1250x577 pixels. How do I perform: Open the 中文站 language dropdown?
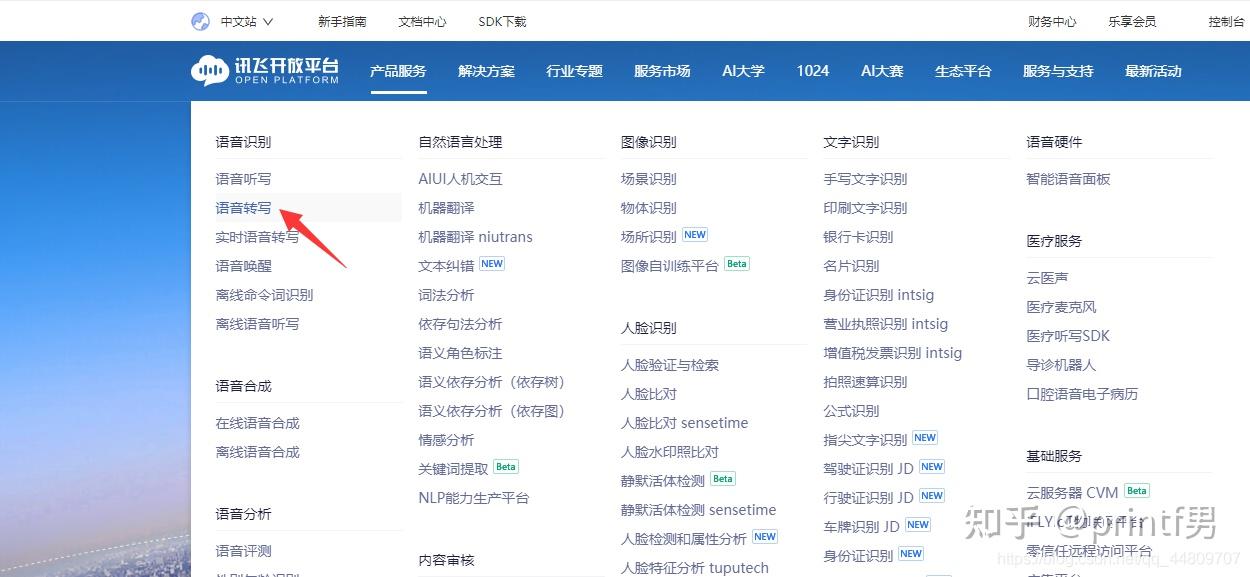tap(246, 21)
